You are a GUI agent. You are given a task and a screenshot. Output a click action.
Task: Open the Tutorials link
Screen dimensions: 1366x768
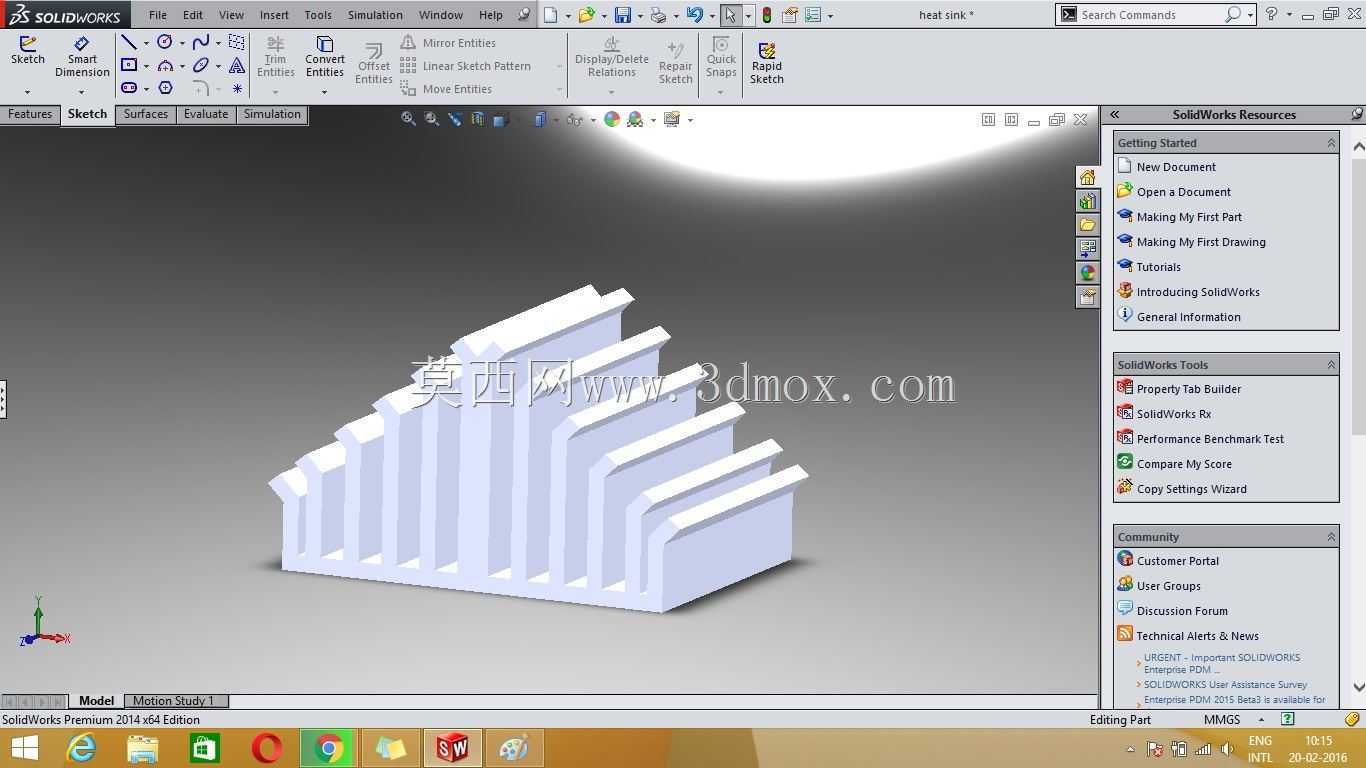pyautogui.click(x=1158, y=267)
